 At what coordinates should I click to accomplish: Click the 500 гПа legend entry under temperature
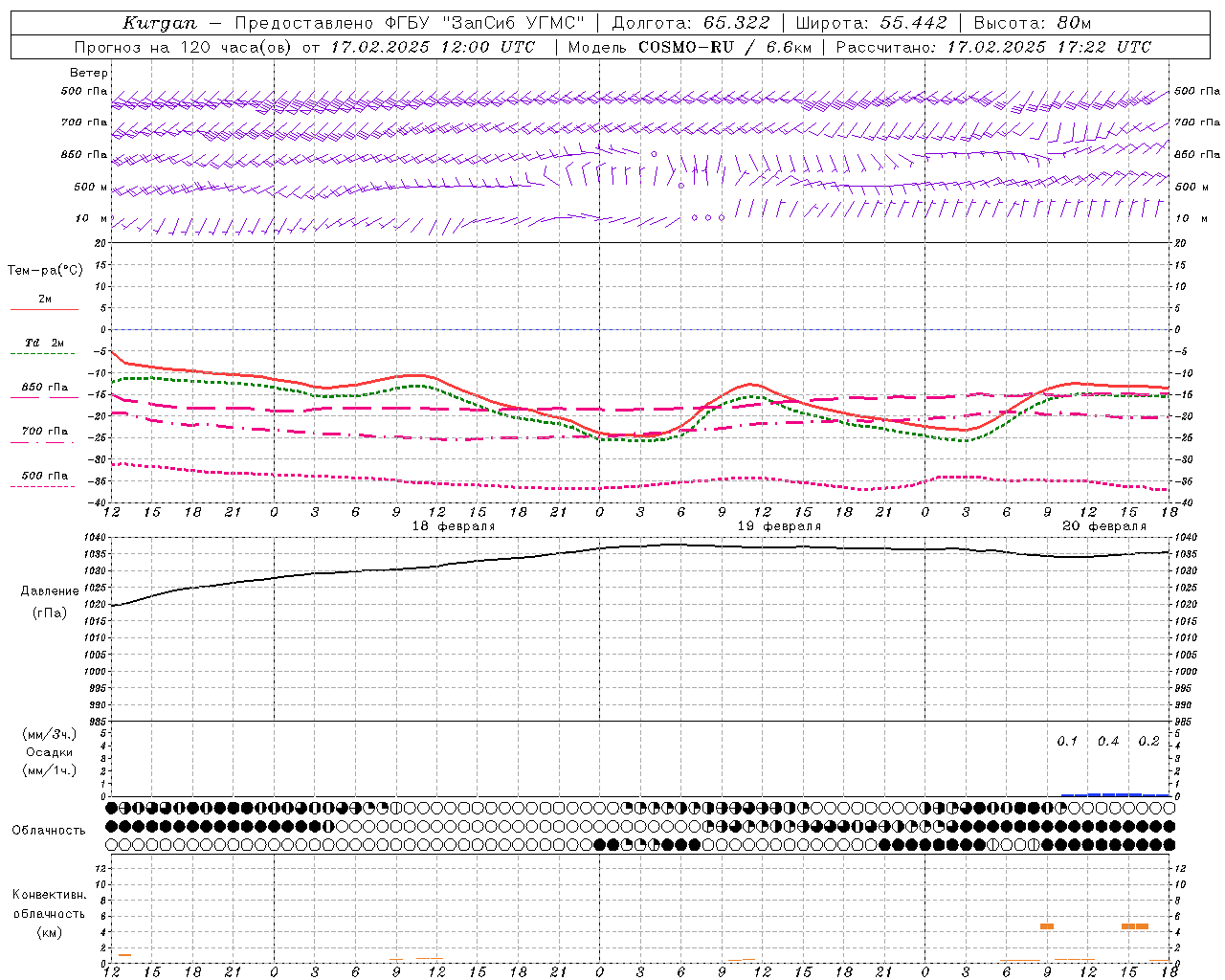pos(45,476)
